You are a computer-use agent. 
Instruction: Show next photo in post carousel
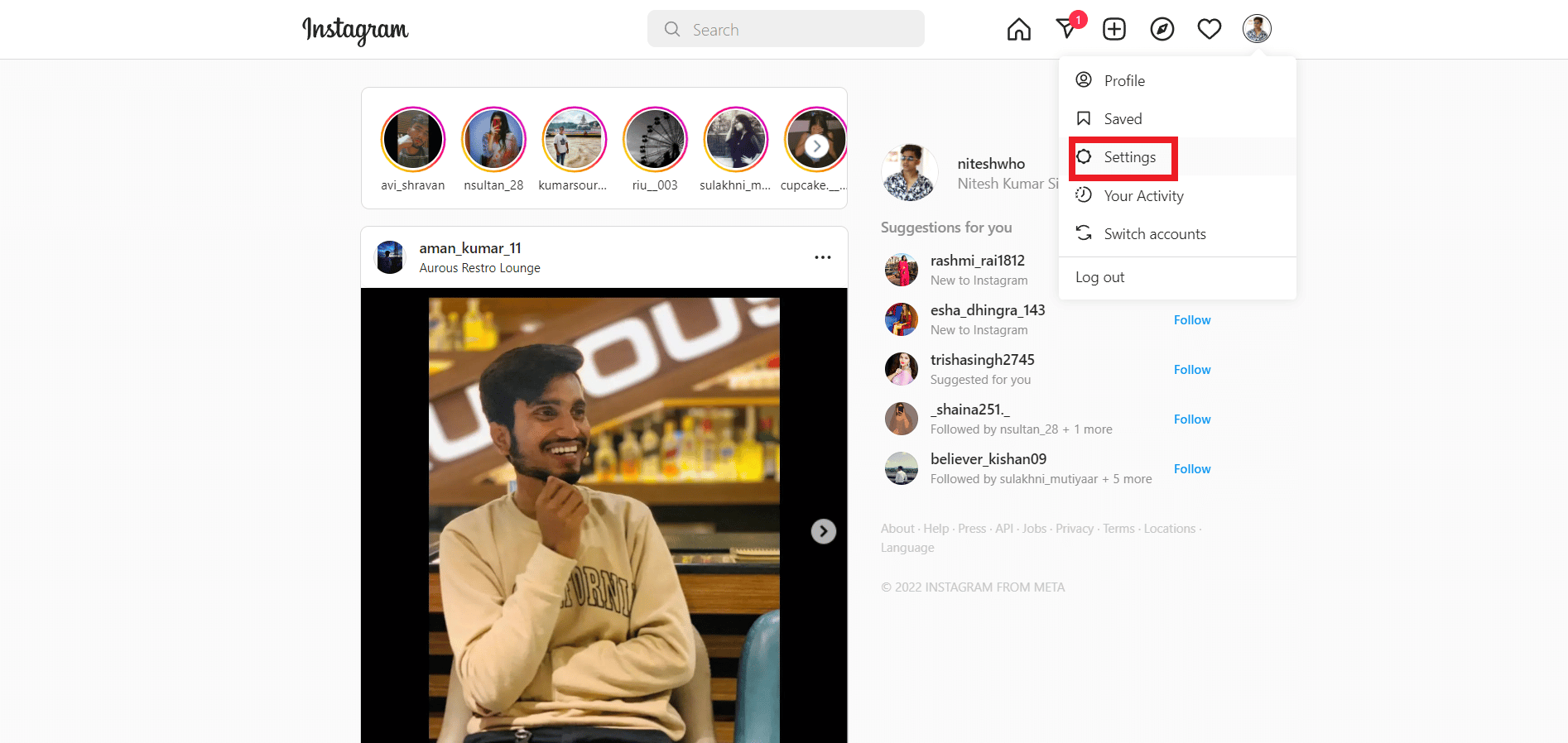point(823,531)
